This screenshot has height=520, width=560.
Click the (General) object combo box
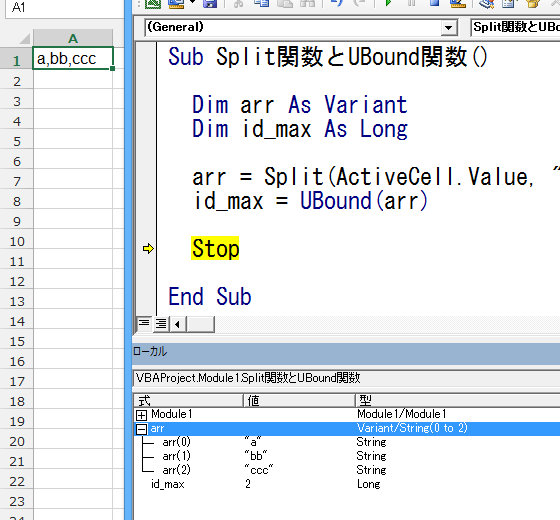click(301, 28)
